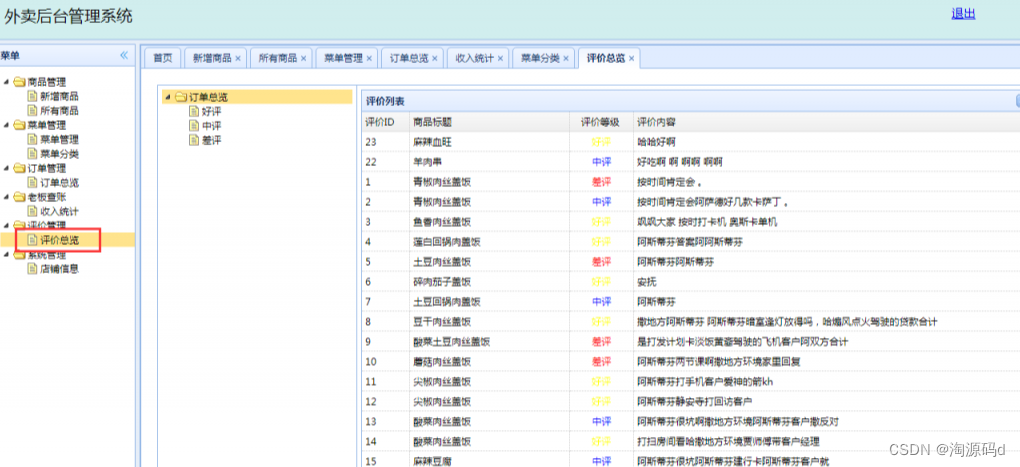Click review ID cell 10
The height and width of the screenshot is (467, 1020).
coord(384,362)
